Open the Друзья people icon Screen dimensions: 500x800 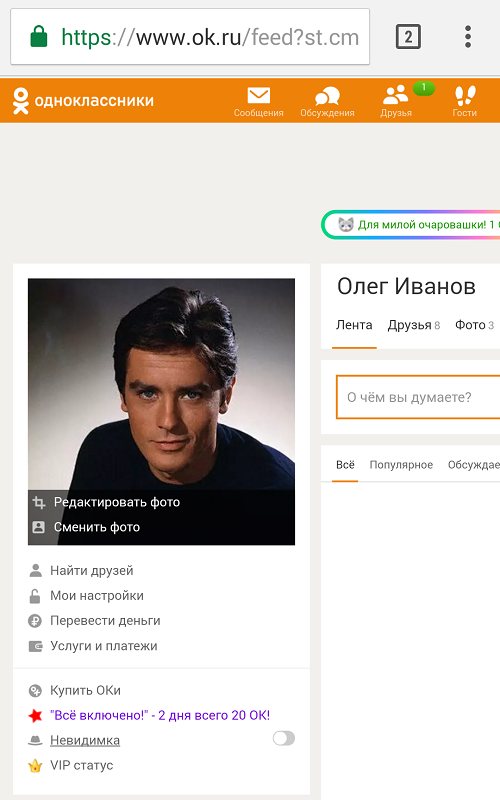click(395, 95)
